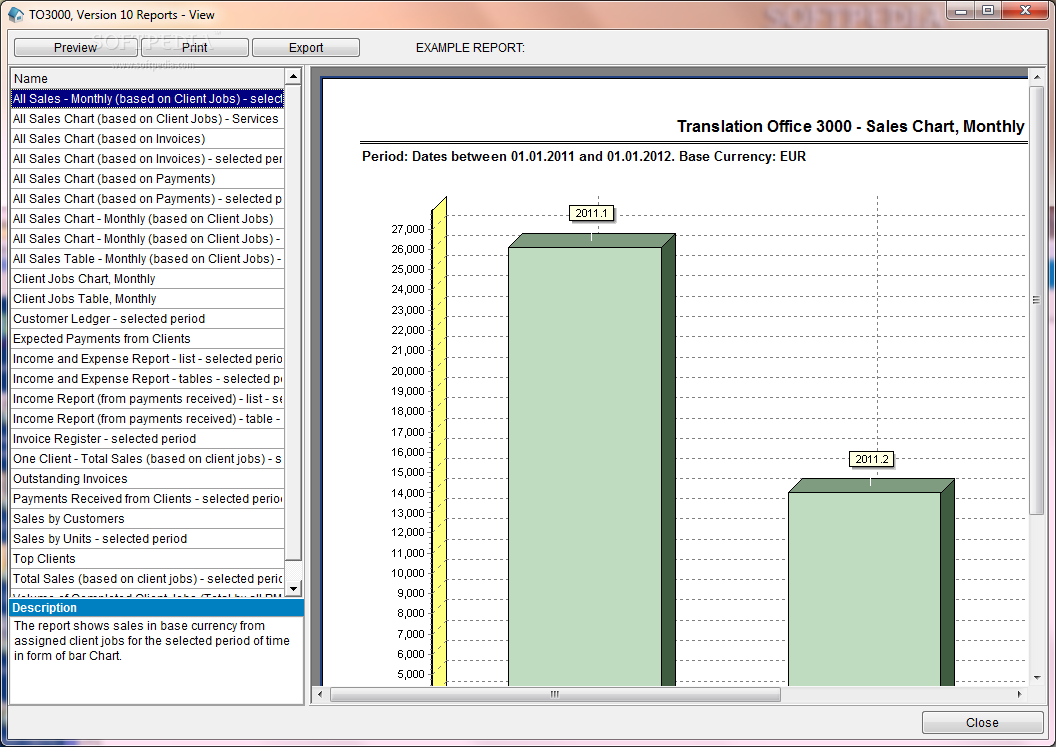Click the report list scrollbar thumb
The width and height of the screenshot is (1056, 747).
pyautogui.click(x=293, y=322)
